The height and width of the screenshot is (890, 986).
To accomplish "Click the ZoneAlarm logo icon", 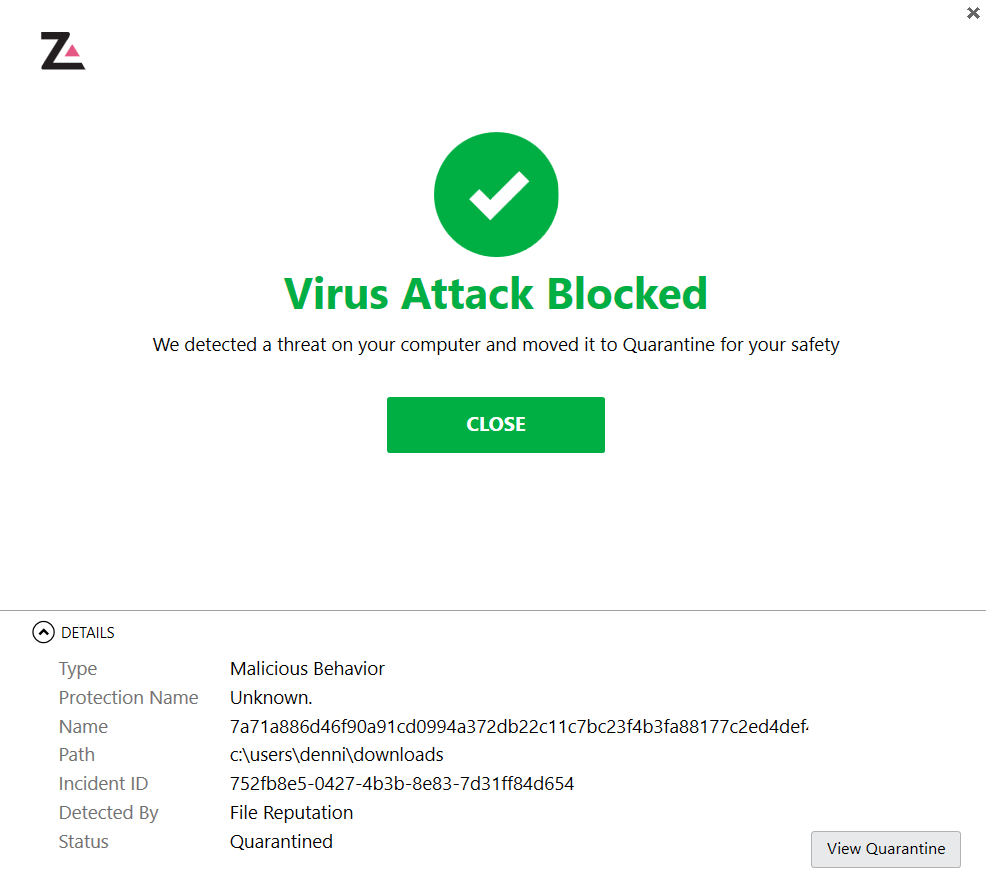I will click(x=62, y=51).
